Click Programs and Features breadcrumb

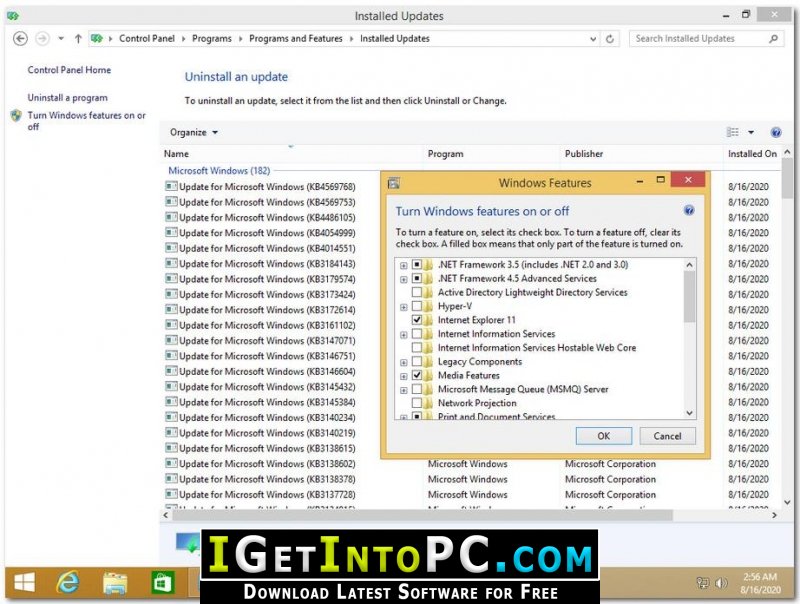coord(296,39)
